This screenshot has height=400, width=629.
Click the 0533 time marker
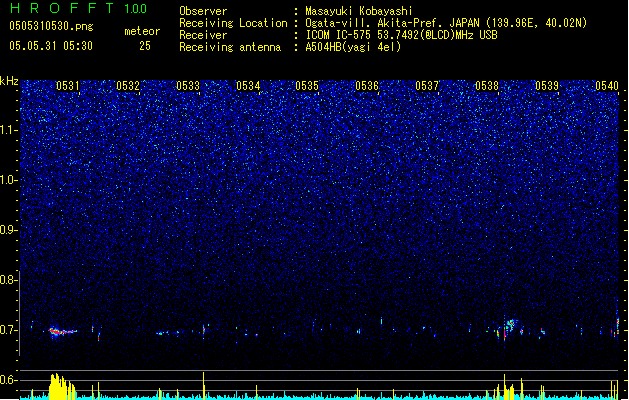[x=188, y=86]
